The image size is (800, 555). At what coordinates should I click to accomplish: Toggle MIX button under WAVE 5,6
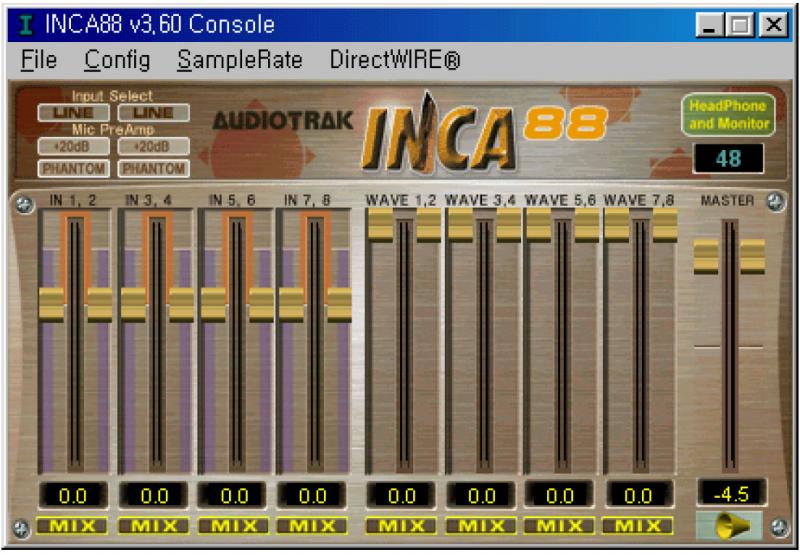pyautogui.click(x=559, y=526)
